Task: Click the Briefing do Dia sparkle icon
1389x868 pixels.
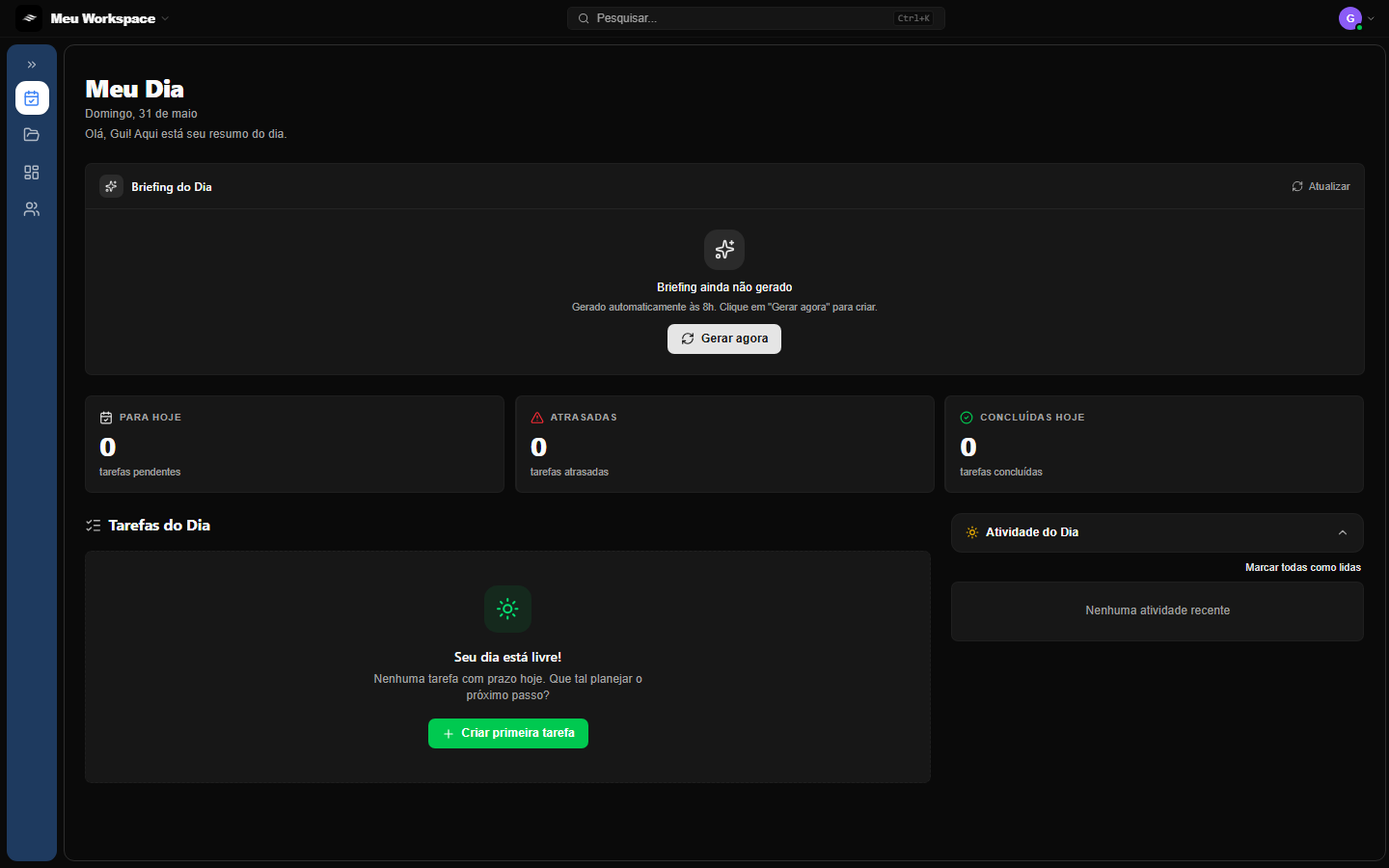Action: click(x=111, y=186)
